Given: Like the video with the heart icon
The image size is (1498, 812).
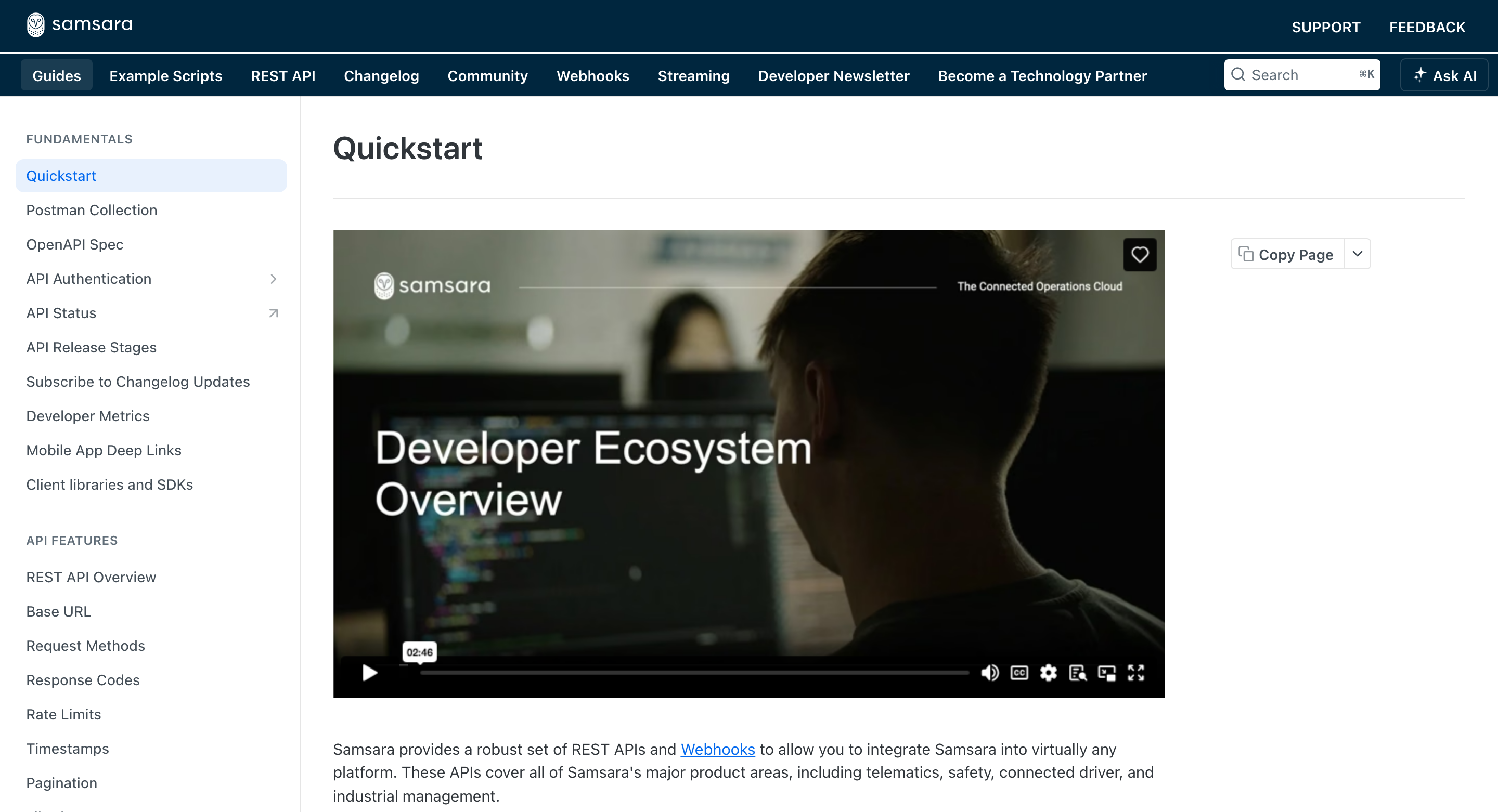Looking at the screenshot, I should click(1140, 255).
